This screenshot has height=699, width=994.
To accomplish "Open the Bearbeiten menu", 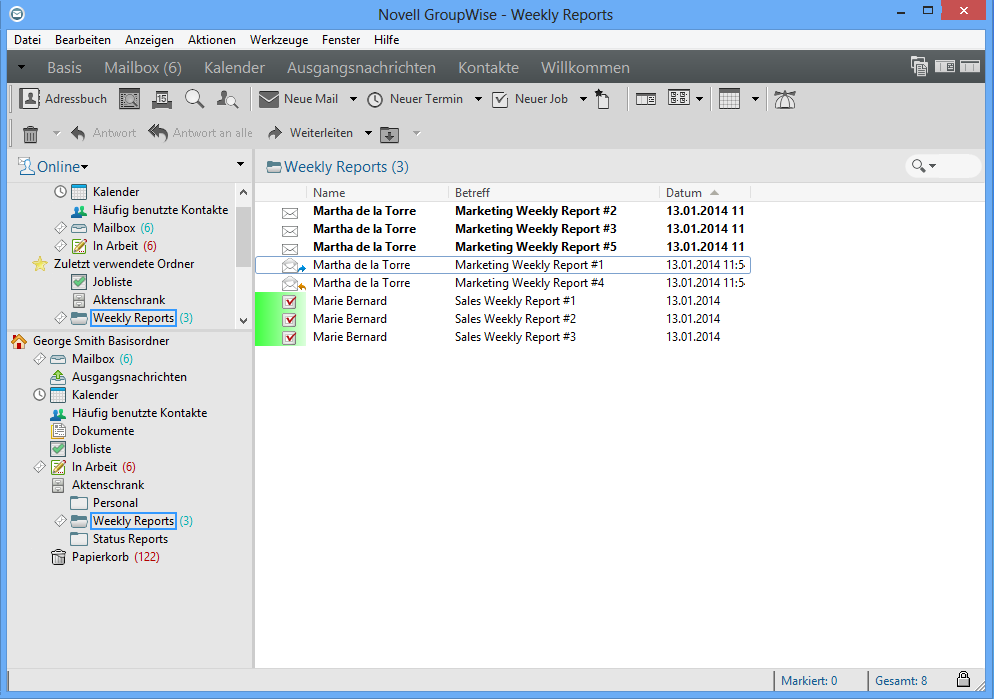I will coord(82,39).
